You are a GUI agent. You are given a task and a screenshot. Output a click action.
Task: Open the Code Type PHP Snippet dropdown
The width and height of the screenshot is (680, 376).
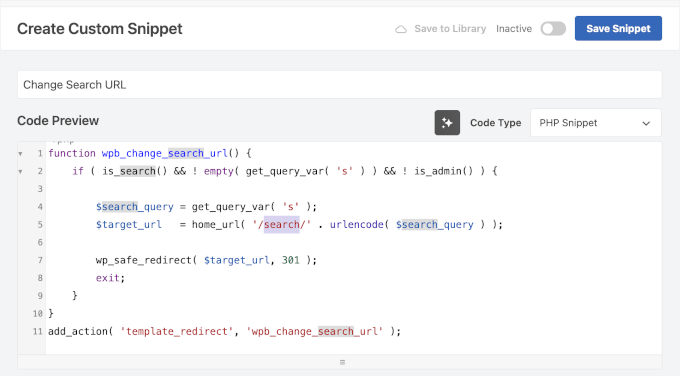click(595, 123)
